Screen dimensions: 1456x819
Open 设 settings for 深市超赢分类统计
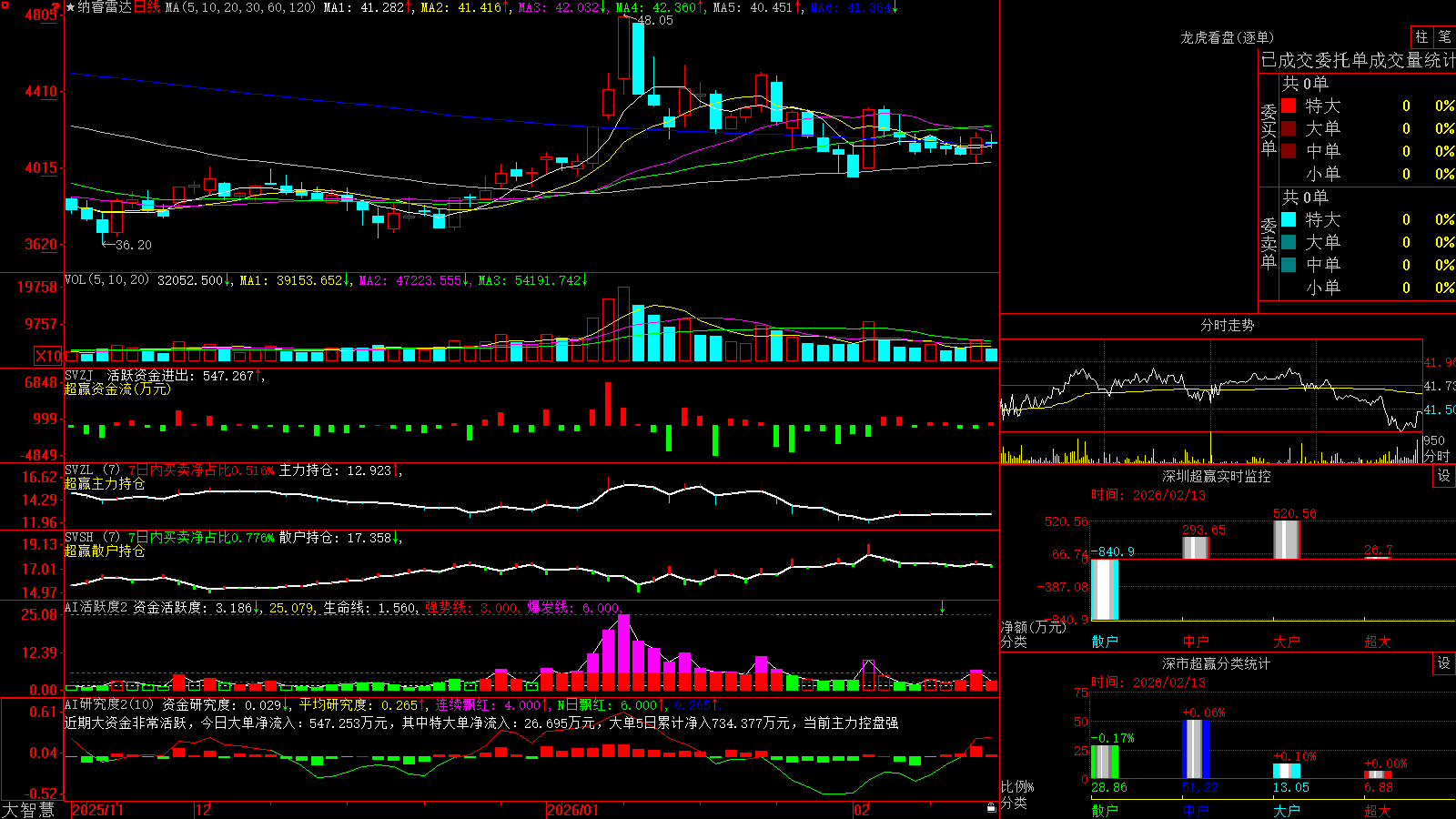[1444, 663]
